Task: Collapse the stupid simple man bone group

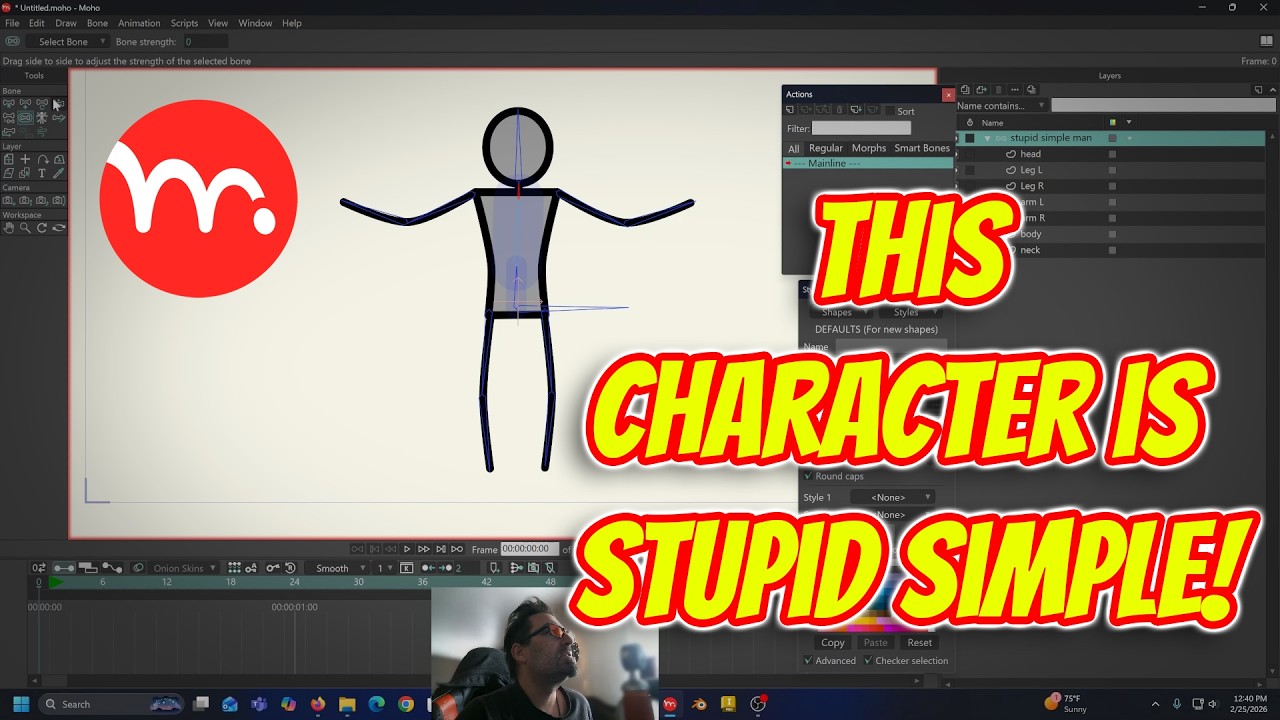Action: (x=987, y=138)
